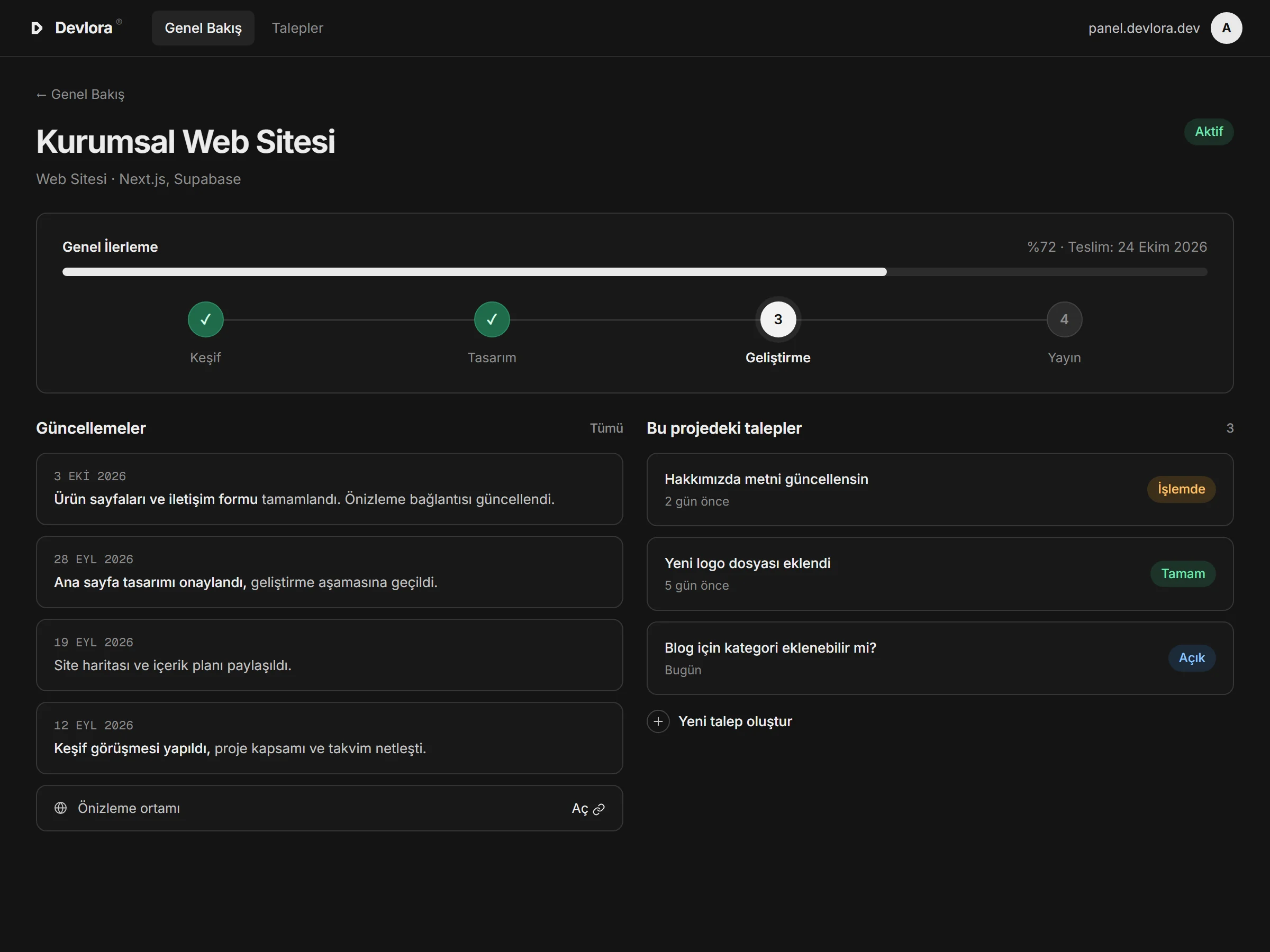
Task: Click the Genel İlerleme progress bar
Action: [634, 272]
